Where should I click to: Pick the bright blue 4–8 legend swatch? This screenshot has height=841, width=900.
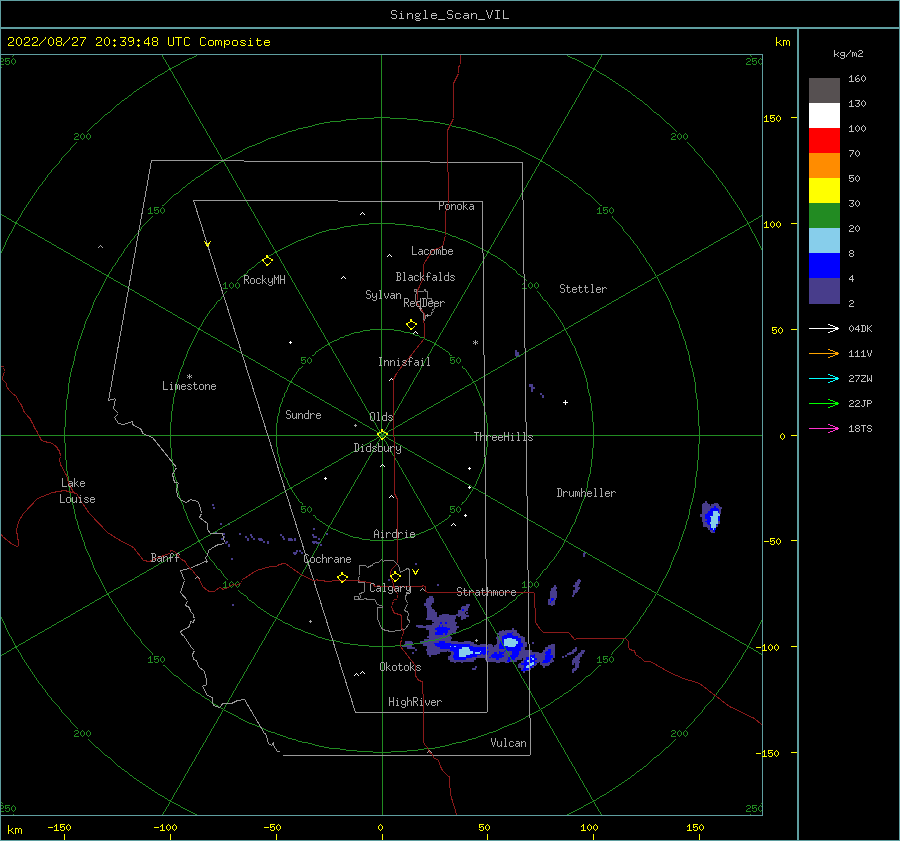[x=824, y=266]
